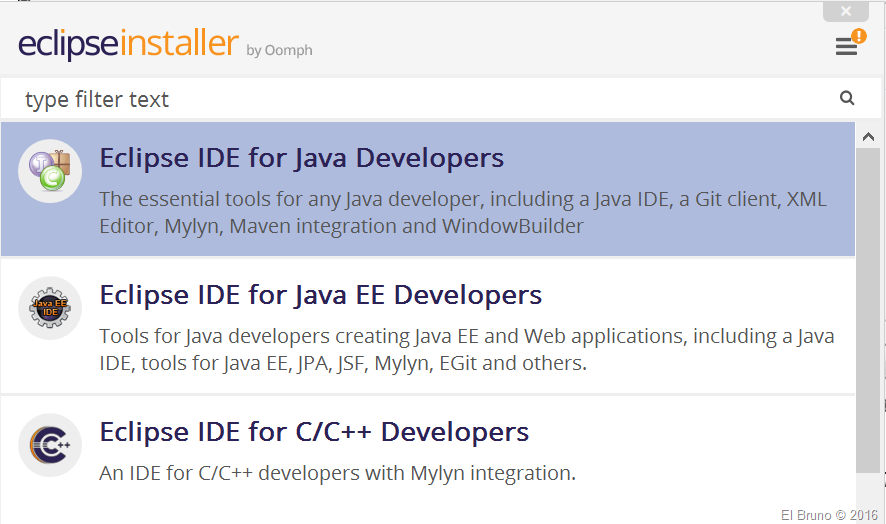Image resolution: width=886 pixels, height=524 pixels.
Task: Click the magnifier search icon
Action: [847, 98]
